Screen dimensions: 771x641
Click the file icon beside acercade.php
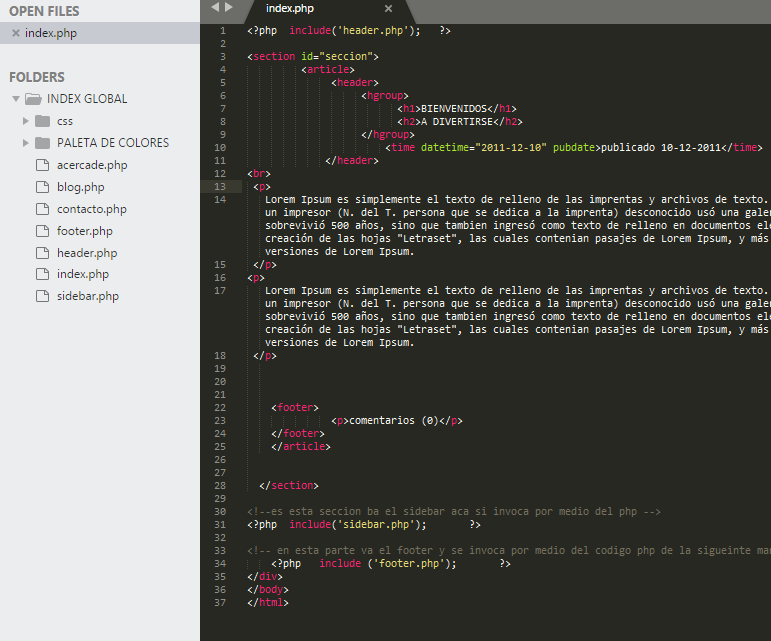[x=43, y=165]
